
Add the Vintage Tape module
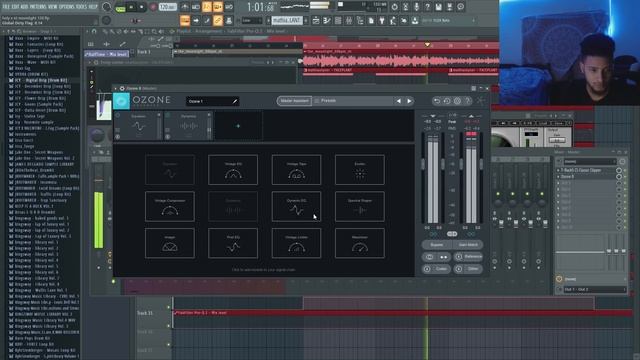[296, 170]
